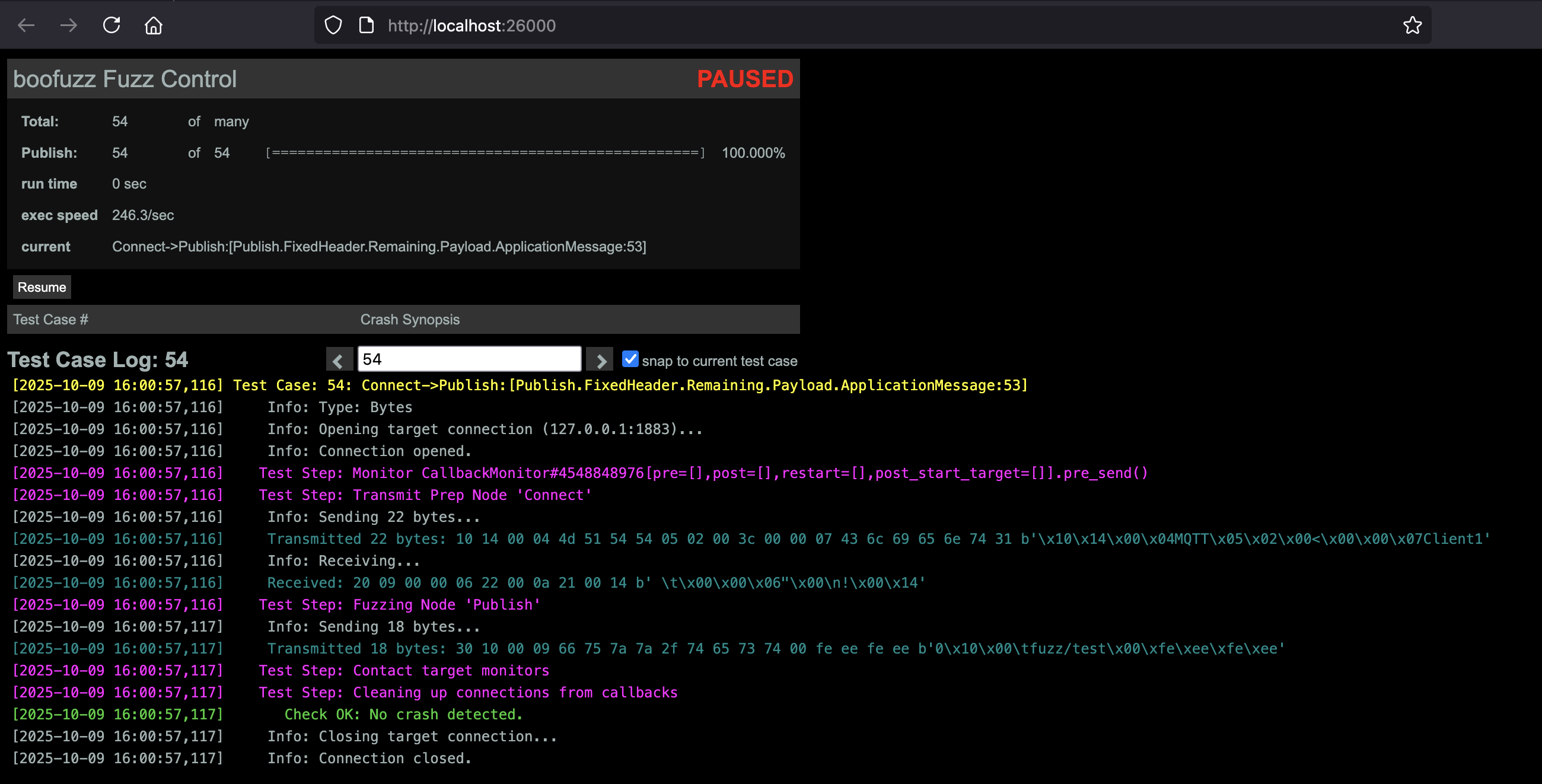Screen dimensions: 1542x784
Task: Go to previous test case log
Action: tap(338, 361)
